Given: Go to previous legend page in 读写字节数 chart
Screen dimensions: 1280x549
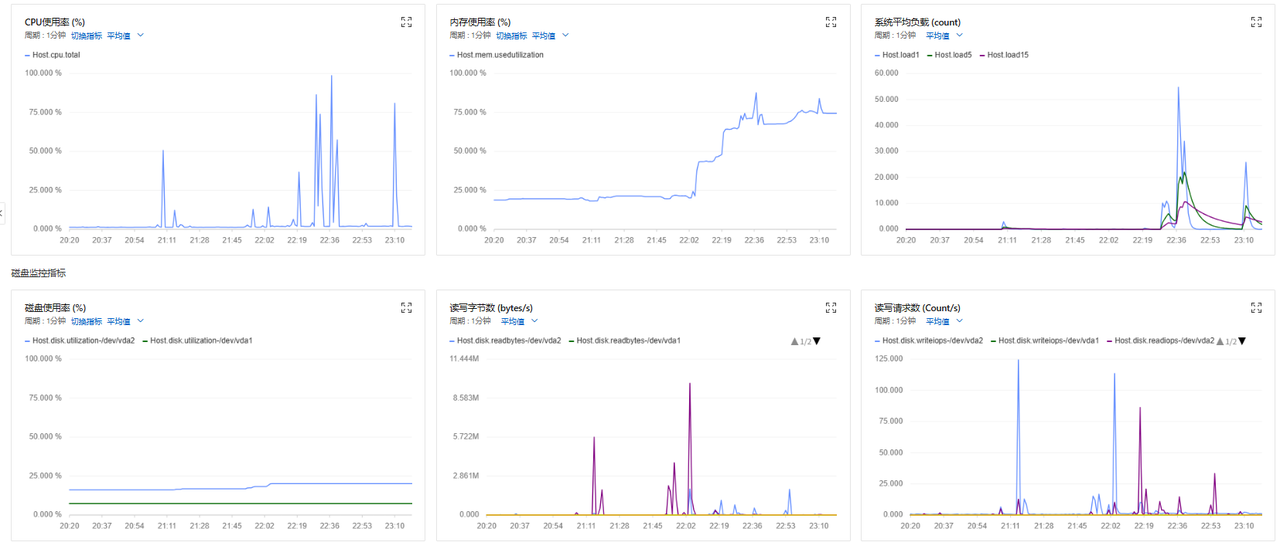Looking at the screenshot, I should point(795,342).
